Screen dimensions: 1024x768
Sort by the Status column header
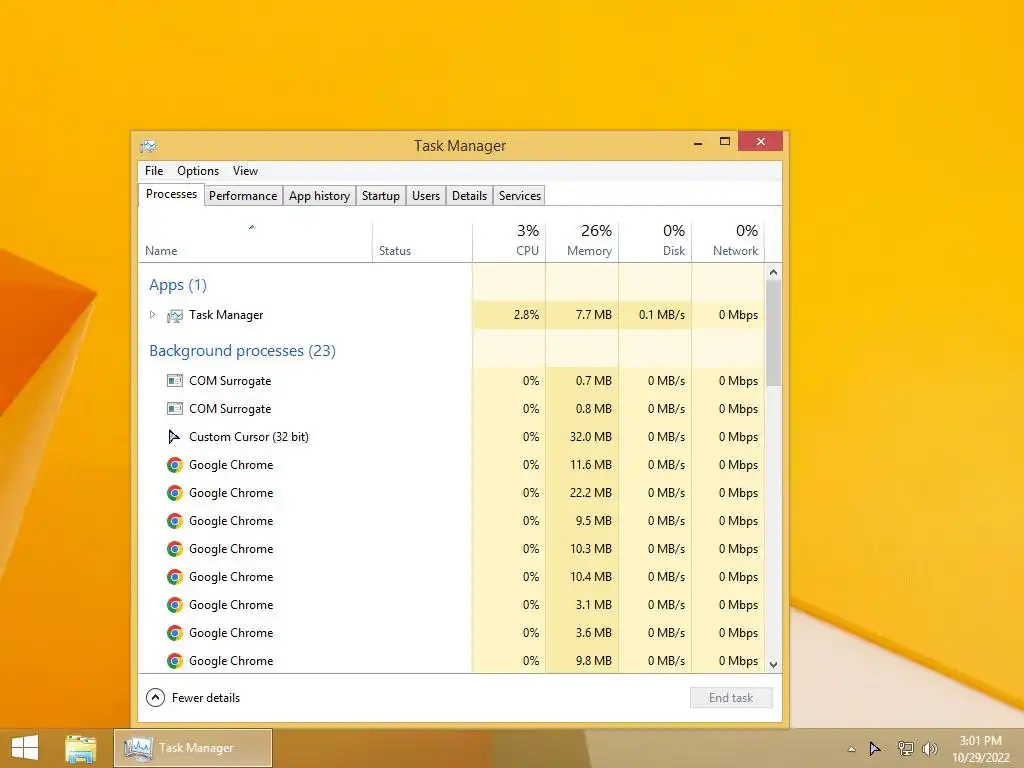[x=423, y=242]
